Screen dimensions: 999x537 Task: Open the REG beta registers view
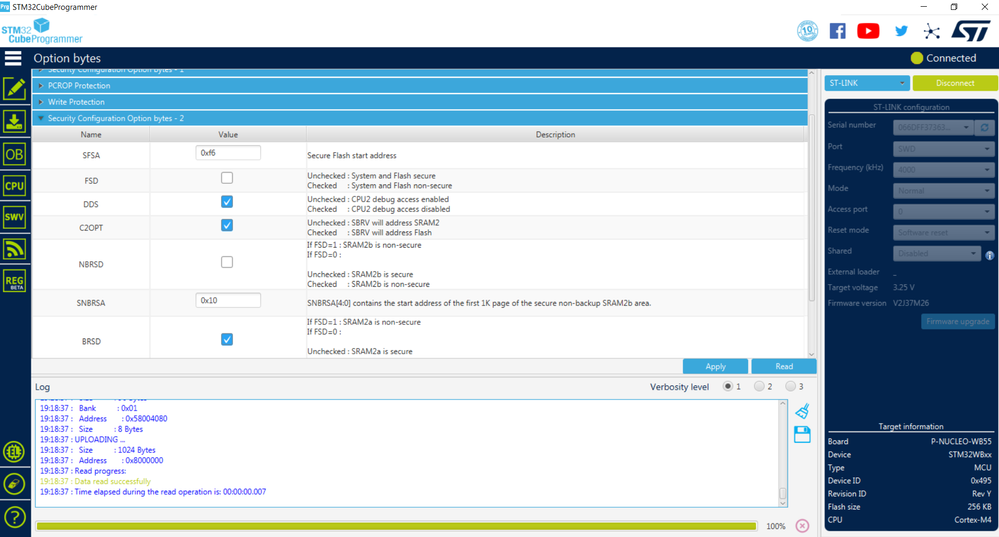click(15, 281)
